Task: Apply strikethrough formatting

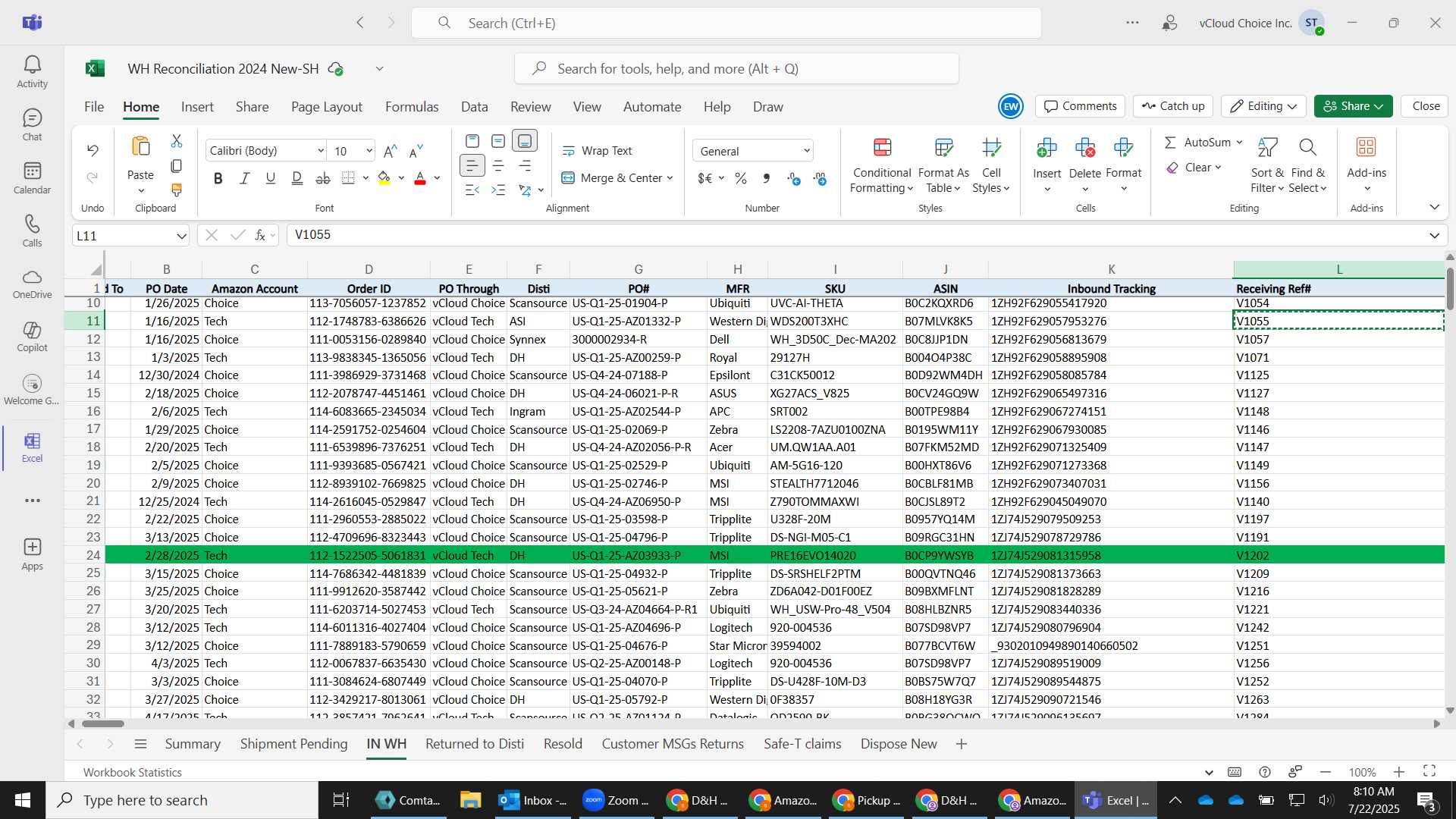Action: point(323,178)
